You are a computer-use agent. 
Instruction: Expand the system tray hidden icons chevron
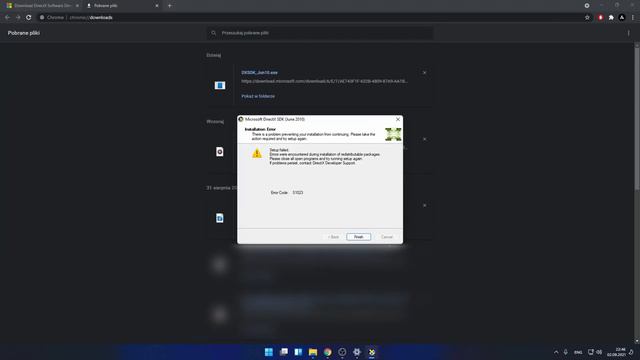click(x=556, y=352)
